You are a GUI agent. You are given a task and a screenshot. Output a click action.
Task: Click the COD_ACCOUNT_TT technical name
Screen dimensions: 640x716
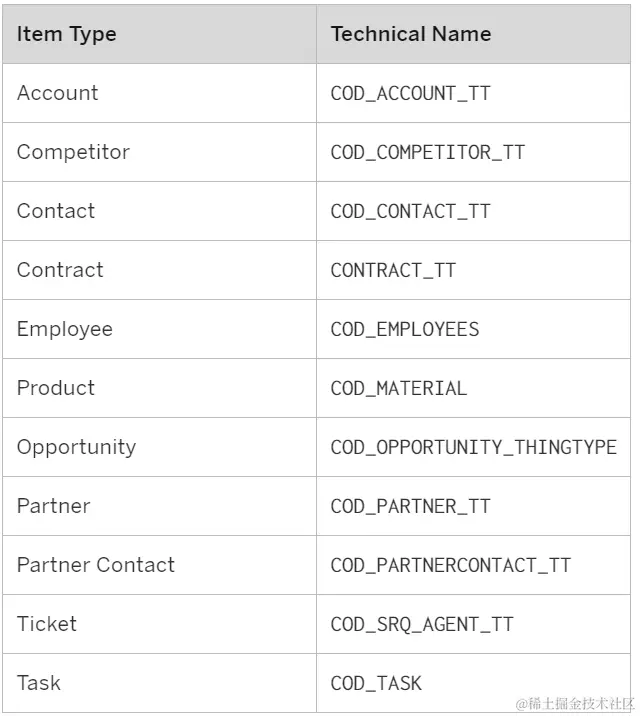pyautogui.click(x=411, y=94)
